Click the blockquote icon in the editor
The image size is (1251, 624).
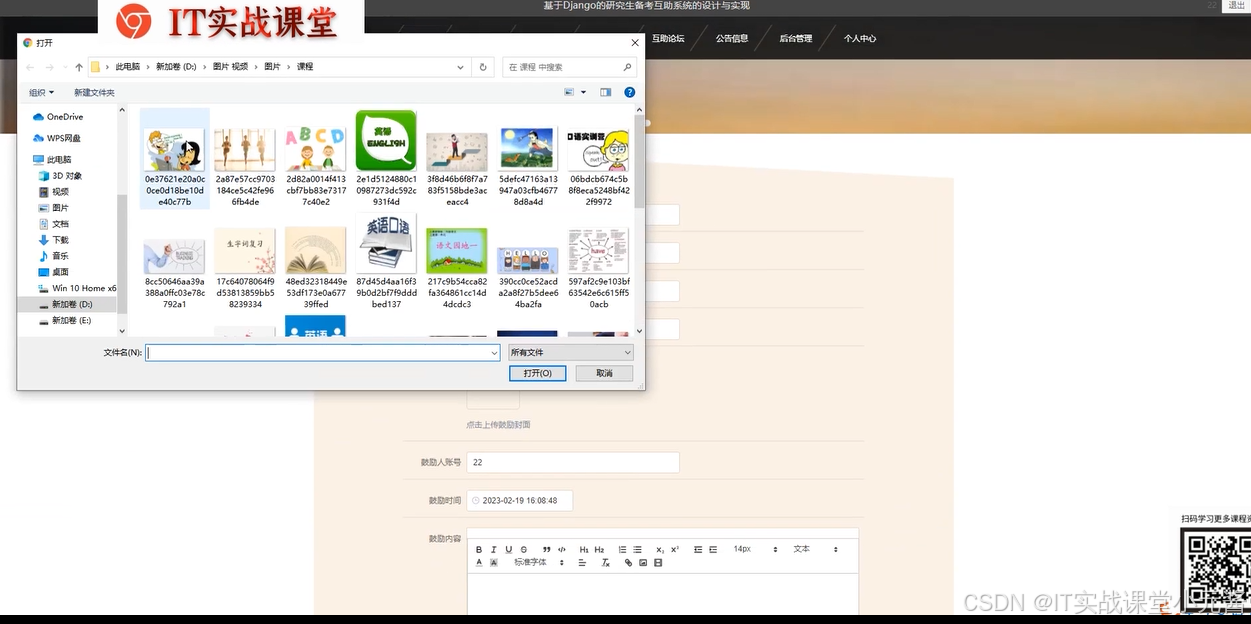(547, 549)
